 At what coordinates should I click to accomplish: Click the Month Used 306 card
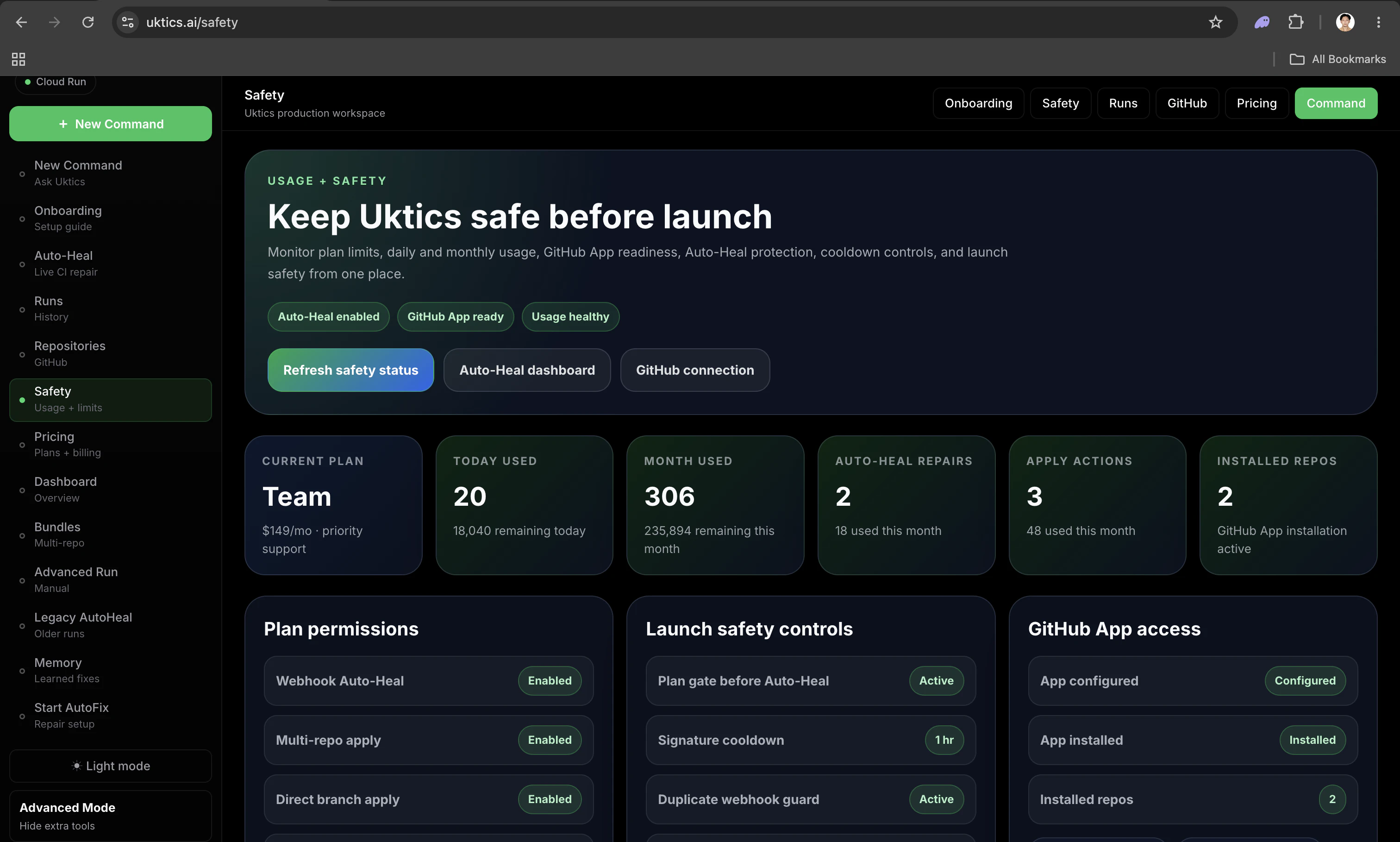[x=715, y=505]
